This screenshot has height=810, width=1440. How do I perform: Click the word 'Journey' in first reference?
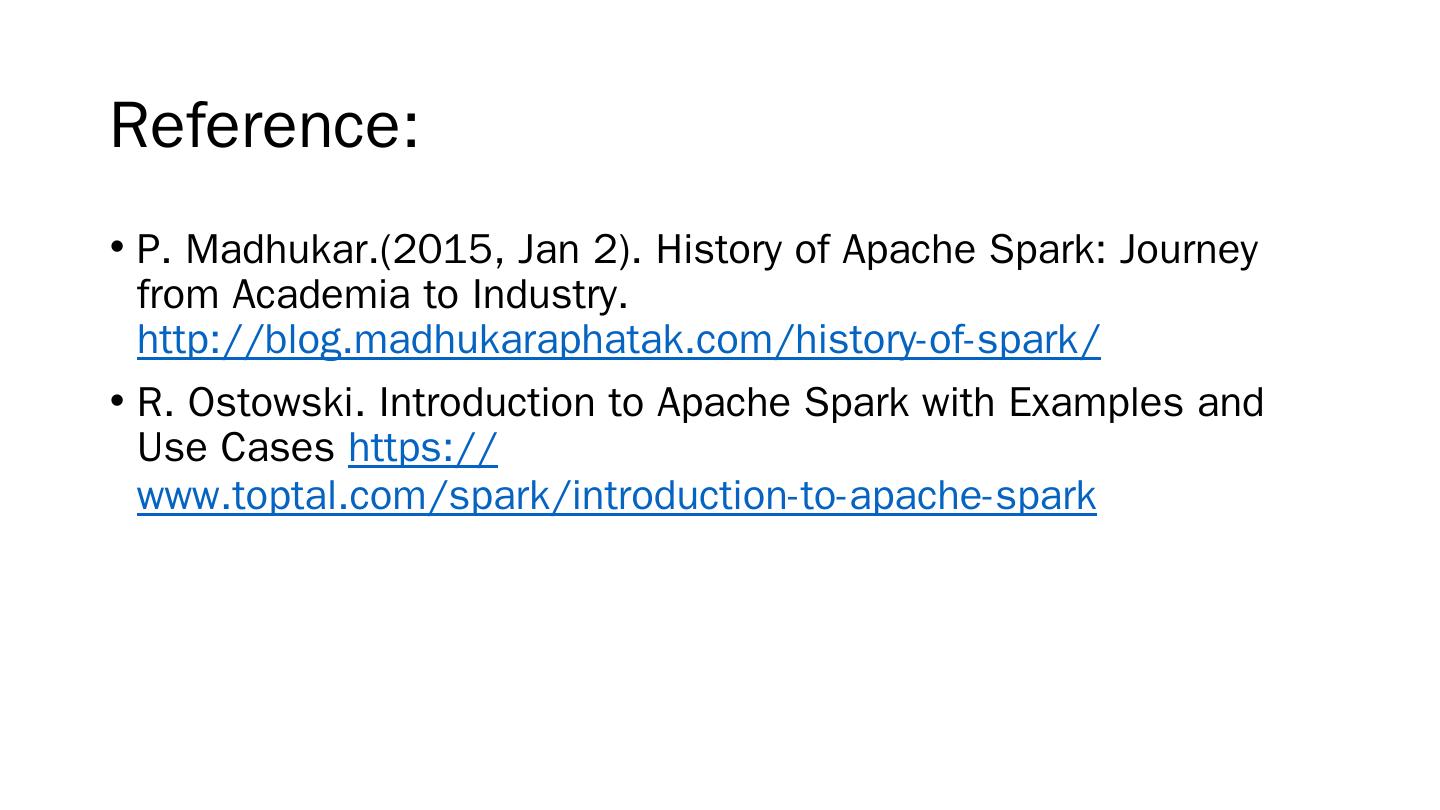click(x=1188, y=250)
